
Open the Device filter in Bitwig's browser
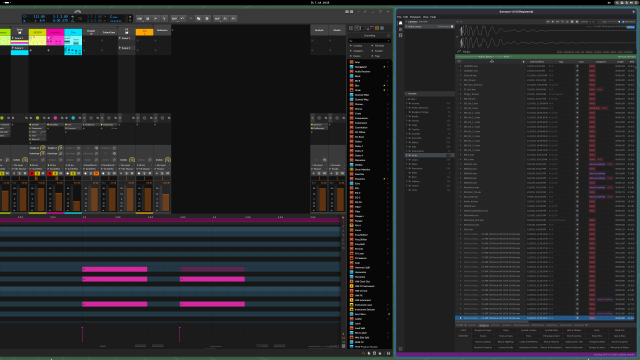[x=358, y=56]
